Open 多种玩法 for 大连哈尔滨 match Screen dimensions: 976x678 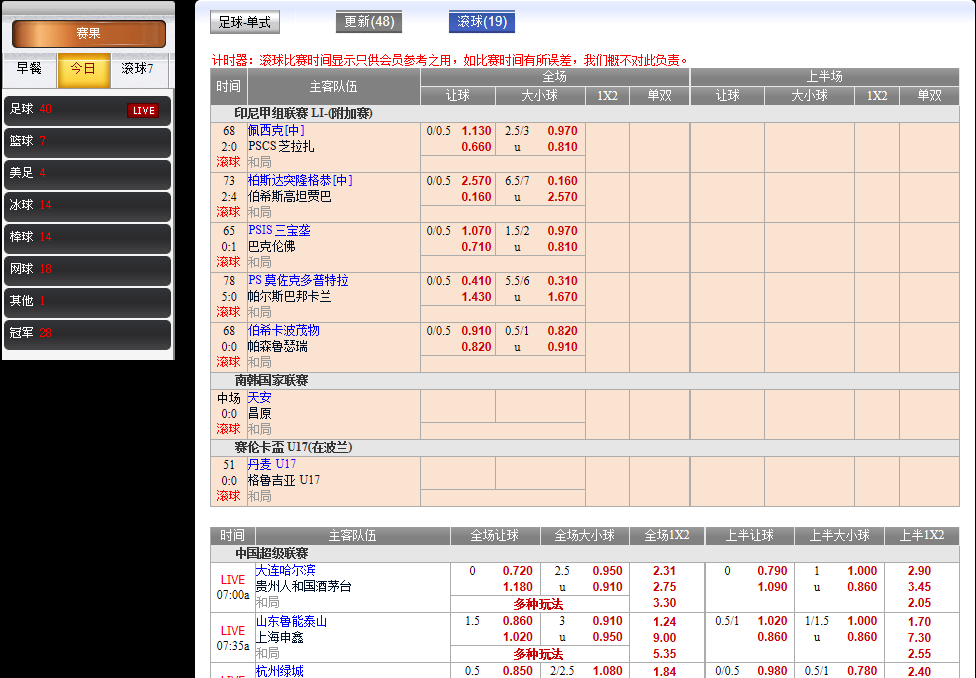(x=538, y=604)
